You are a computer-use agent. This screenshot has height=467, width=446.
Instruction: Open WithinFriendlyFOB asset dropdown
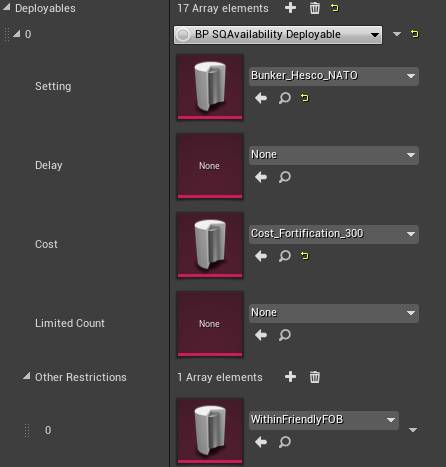324,420
